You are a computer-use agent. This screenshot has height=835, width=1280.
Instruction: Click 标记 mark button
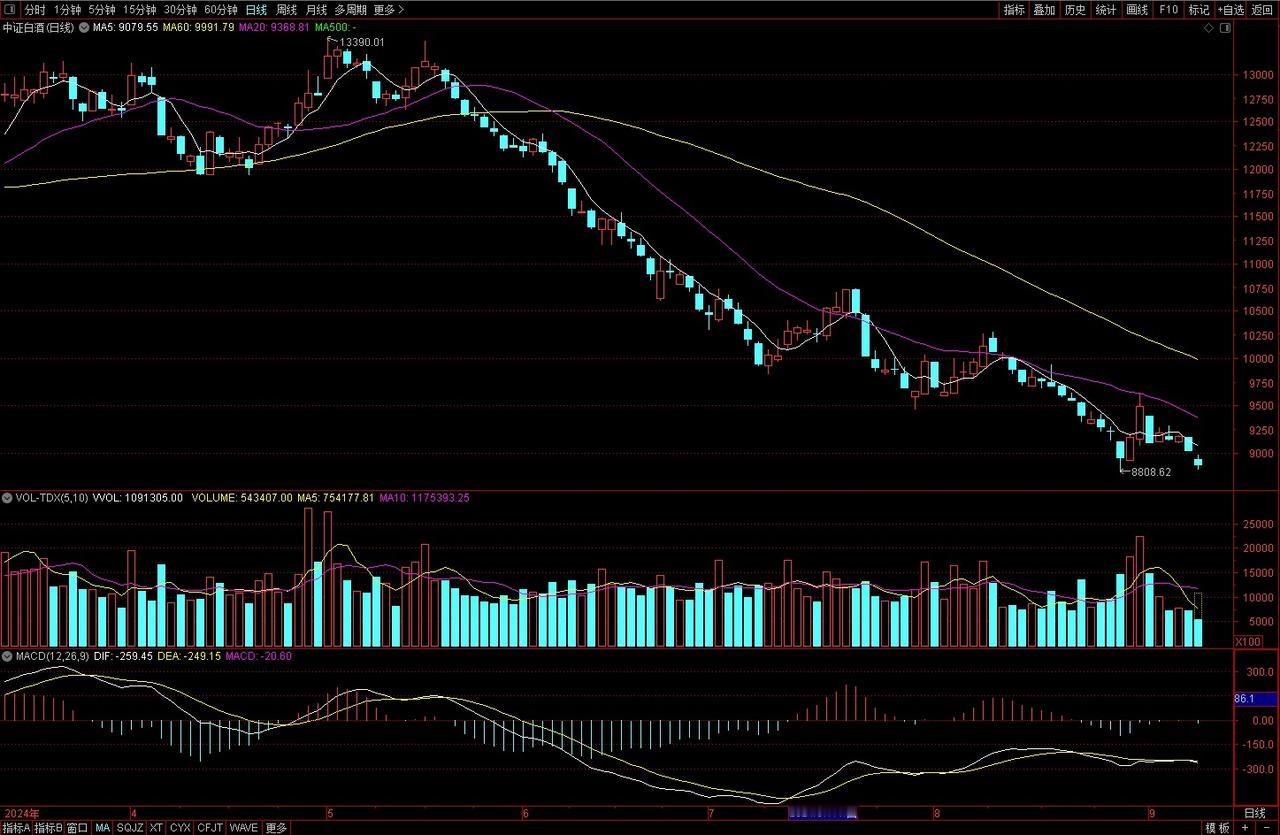pos(1198,9)
